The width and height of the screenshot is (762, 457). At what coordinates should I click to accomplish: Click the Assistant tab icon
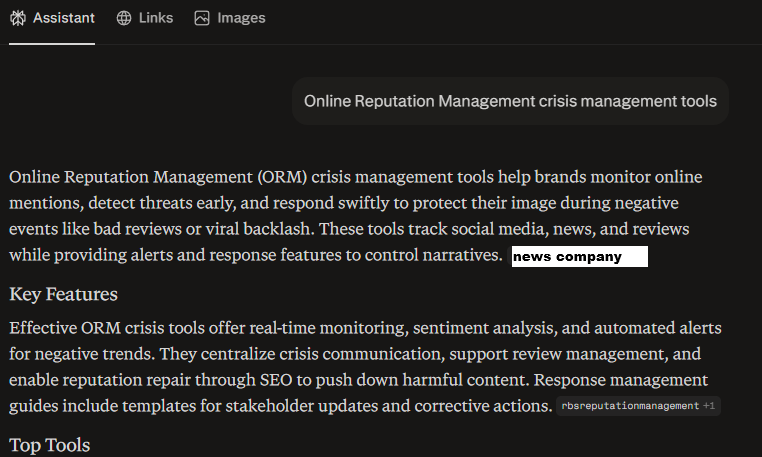pyautogui.click(x=17, y=18)
